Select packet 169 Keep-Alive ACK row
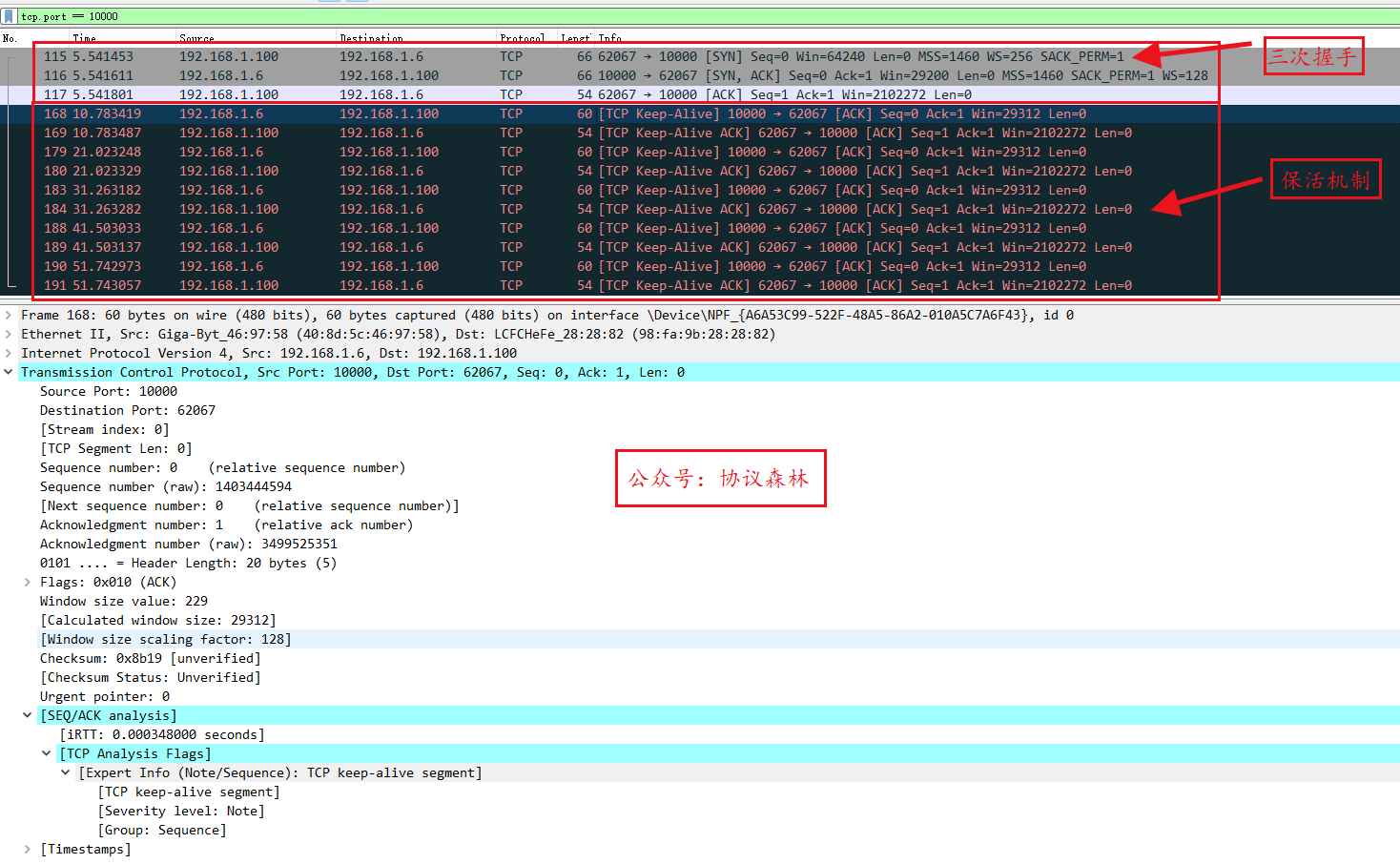 (700, 133)
